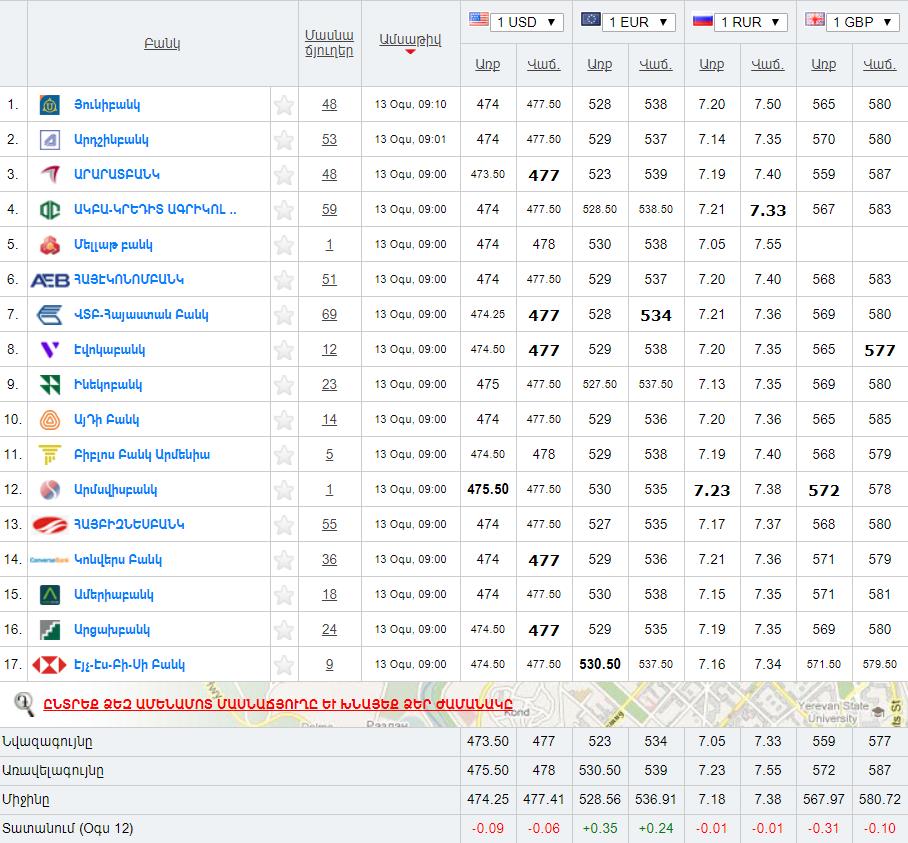Click the Ameriabank green logo icon
The width and height of the screenshot is (908, 843).
(49, 595)
